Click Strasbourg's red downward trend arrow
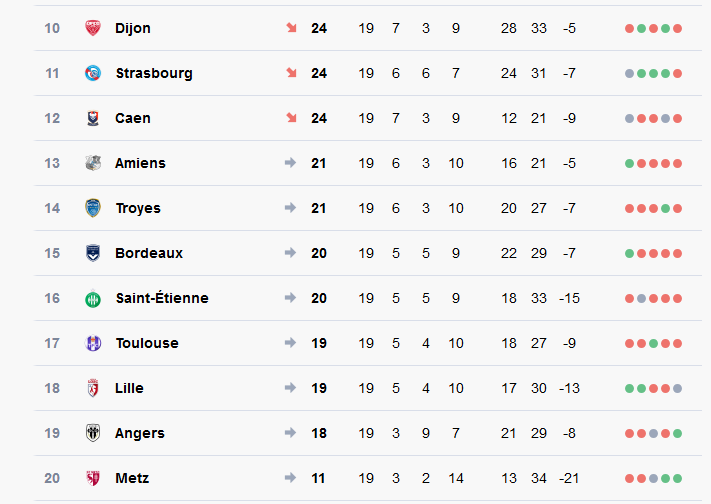 (291, 73)
